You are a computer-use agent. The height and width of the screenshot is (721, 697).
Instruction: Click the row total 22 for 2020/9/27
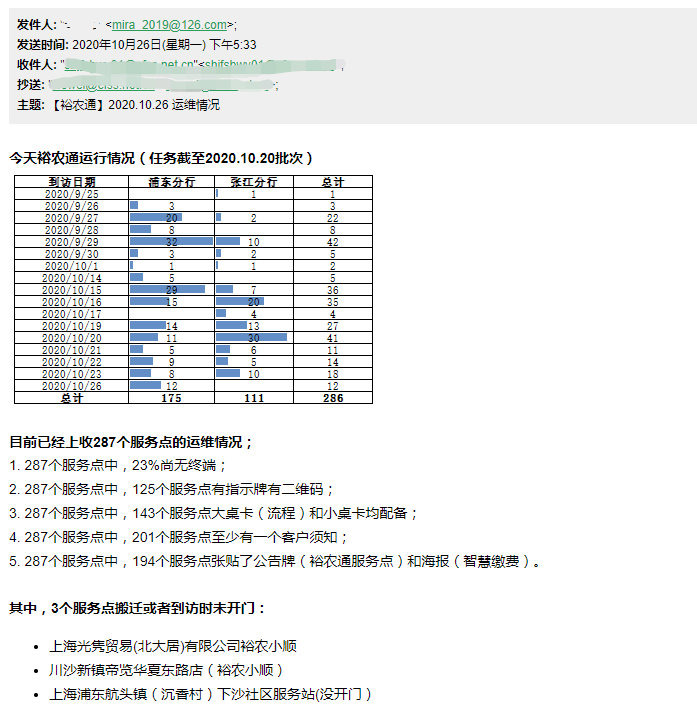pyautogui.click(x=333, y=218)
